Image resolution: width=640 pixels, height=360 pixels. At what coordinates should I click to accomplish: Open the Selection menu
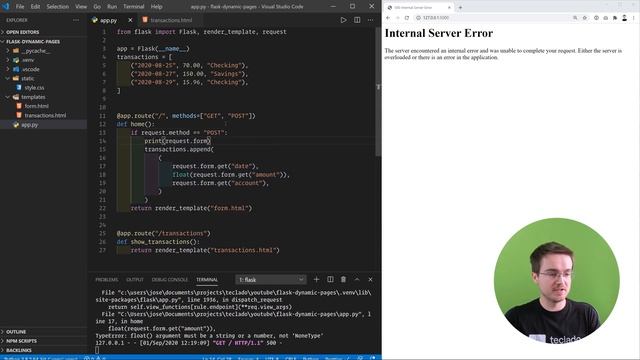click(x=58, y=7)
